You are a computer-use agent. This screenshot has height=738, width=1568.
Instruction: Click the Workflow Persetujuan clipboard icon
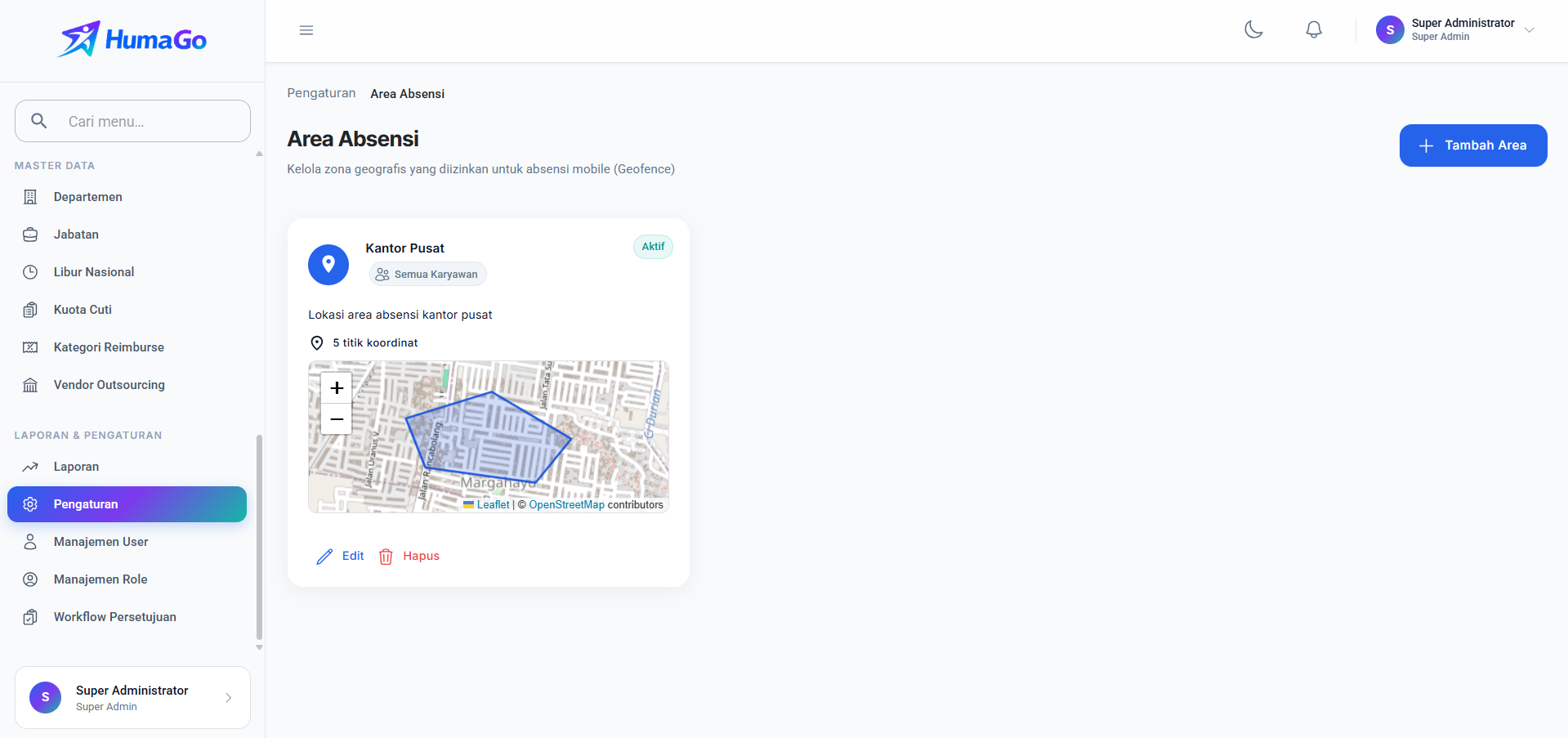[x=30, y=617]
